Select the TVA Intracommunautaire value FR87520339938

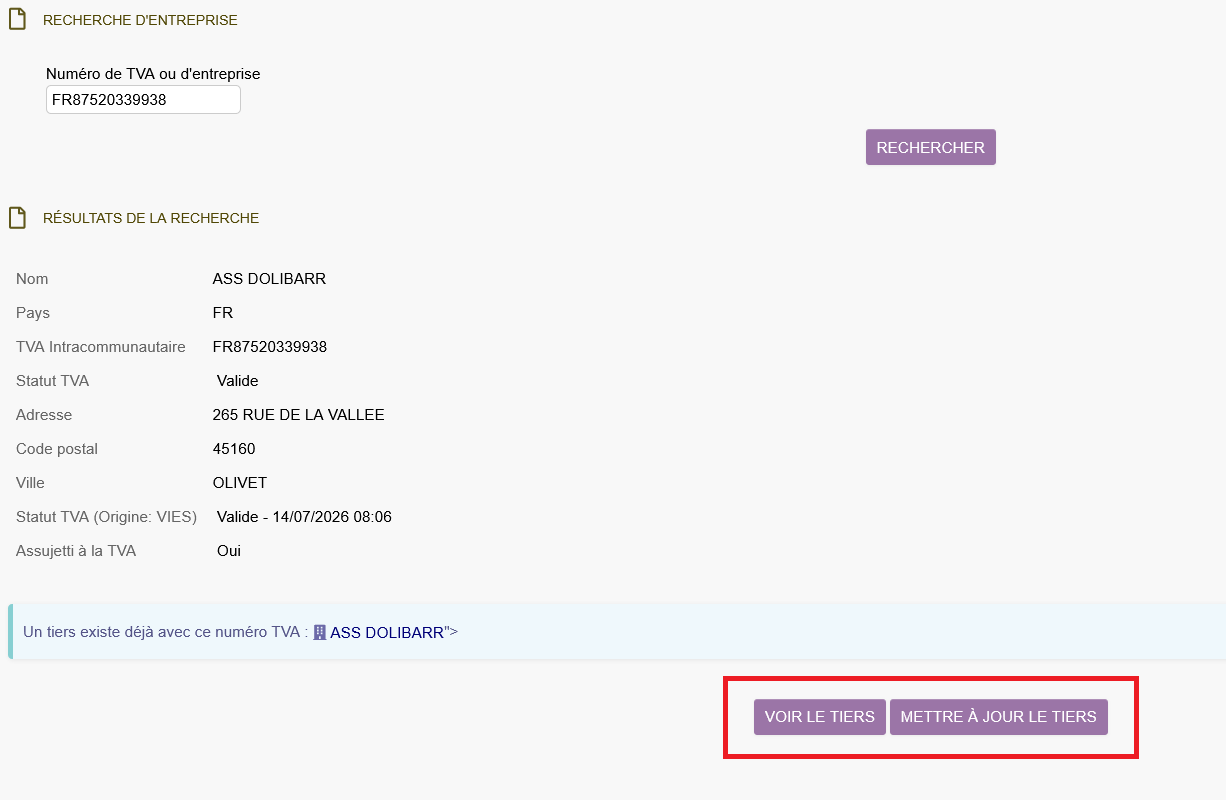click(270, 347)
